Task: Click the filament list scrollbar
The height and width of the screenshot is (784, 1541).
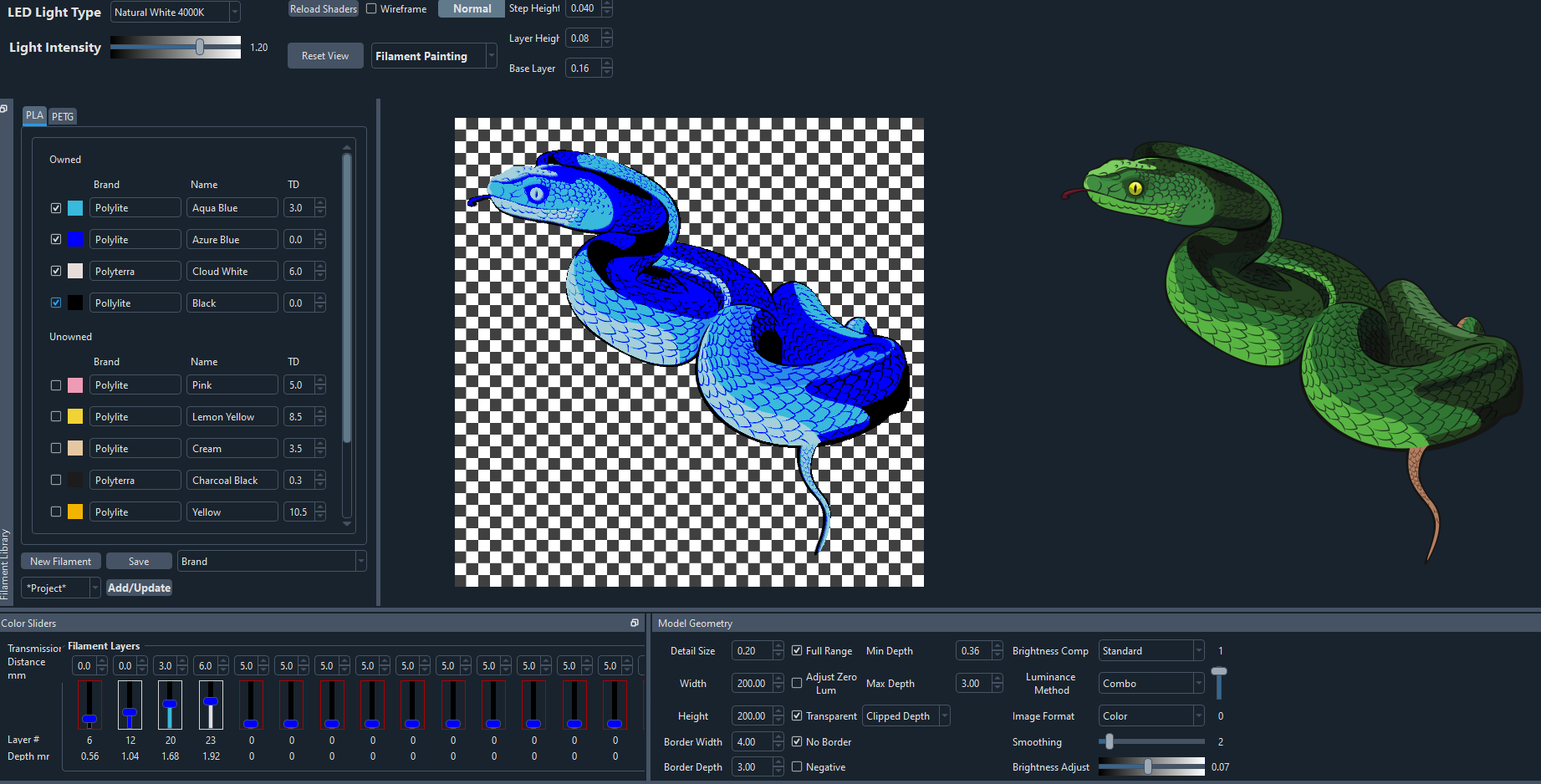Action: point(347,334)
